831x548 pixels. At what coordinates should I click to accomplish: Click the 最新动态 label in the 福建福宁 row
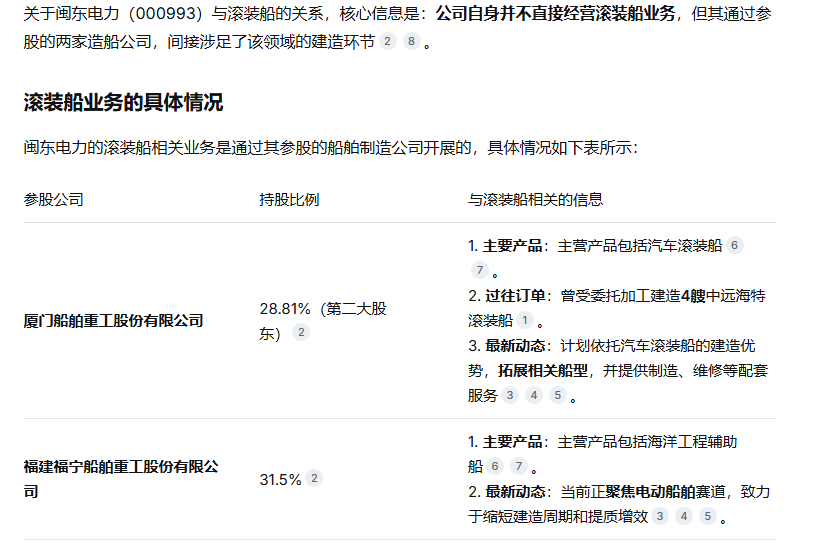click(x=515, y=492)
